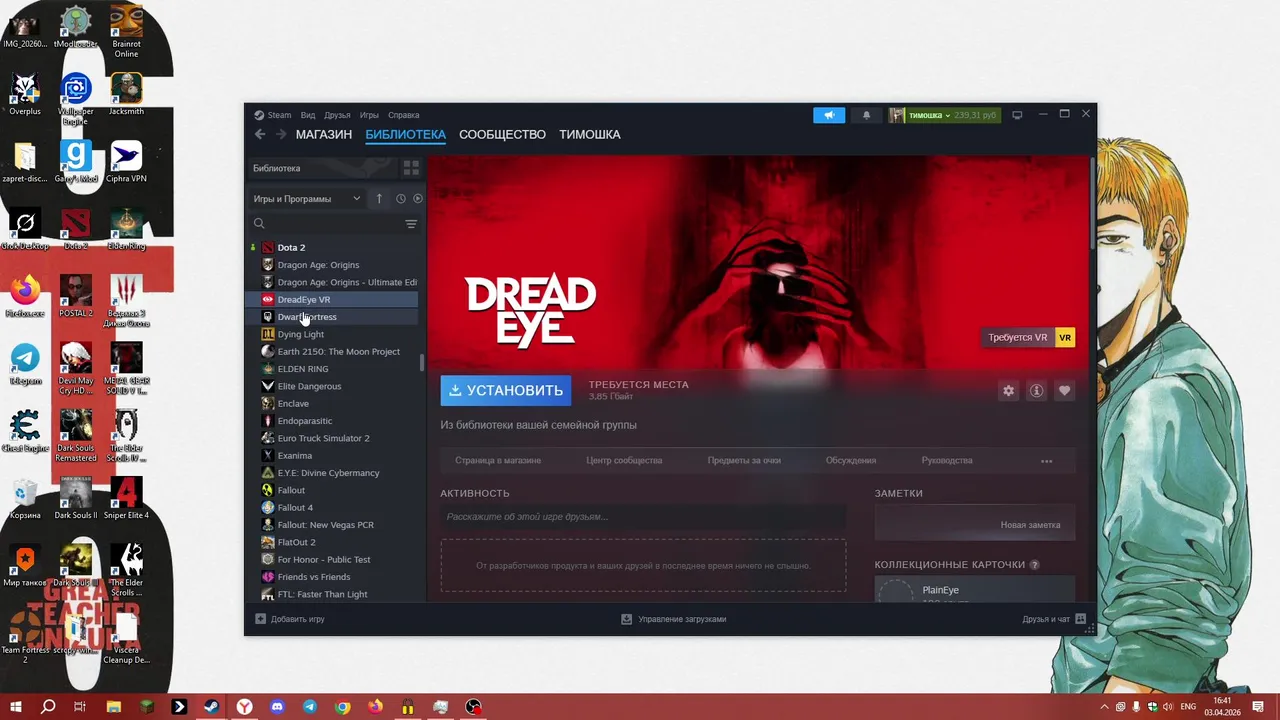Click Cheat Engine desktop shortcut
This screenshot has height=720, width=1280.
pos(25,430)
